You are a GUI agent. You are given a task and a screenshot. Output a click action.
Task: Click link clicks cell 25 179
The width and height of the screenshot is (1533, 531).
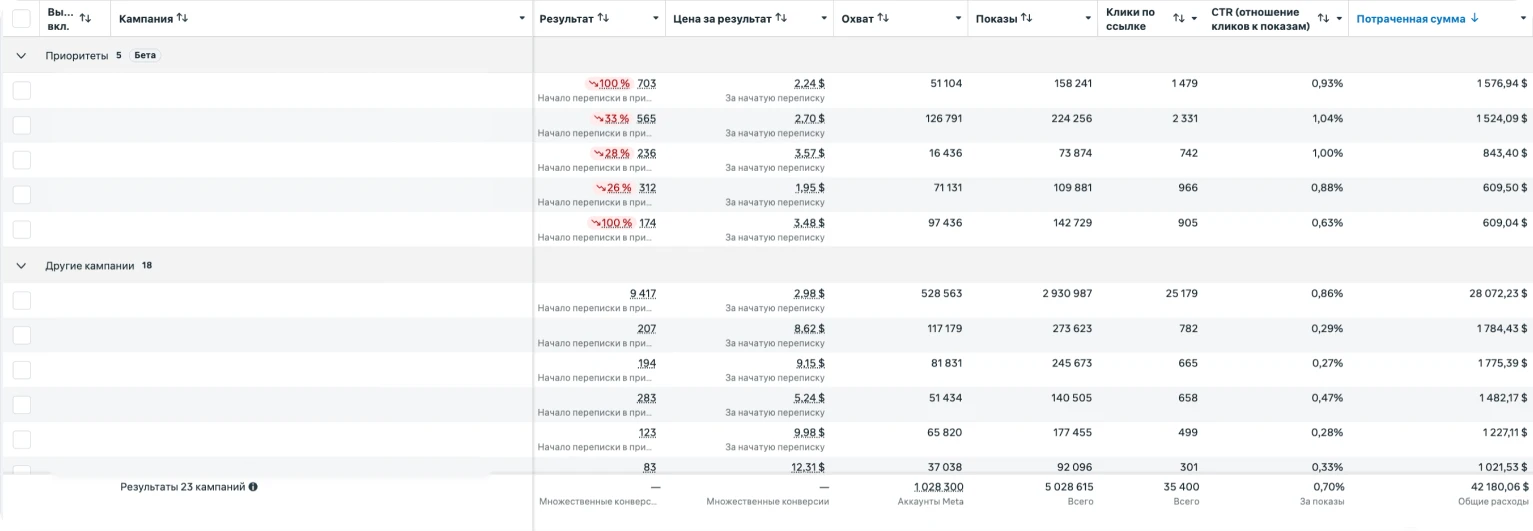coord(1181,294)
